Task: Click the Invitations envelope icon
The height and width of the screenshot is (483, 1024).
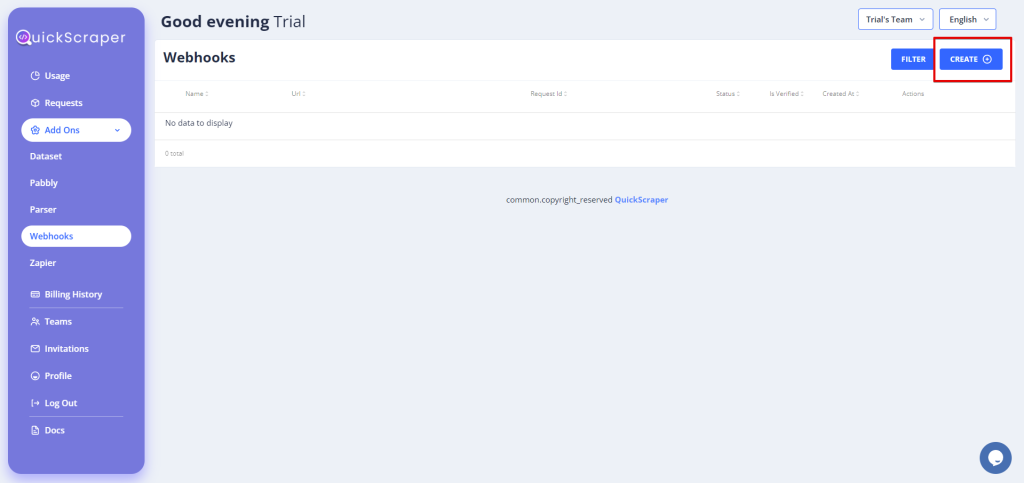Action: 35,349
